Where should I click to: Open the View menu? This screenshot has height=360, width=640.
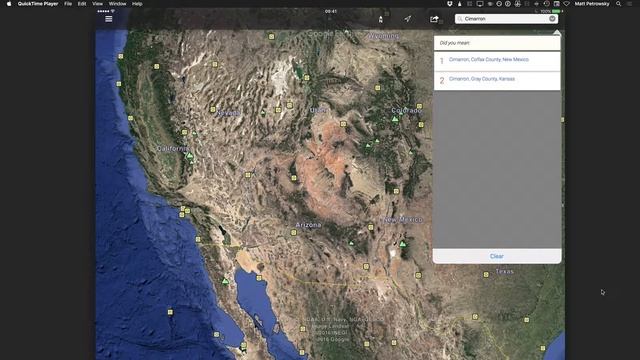97,4
